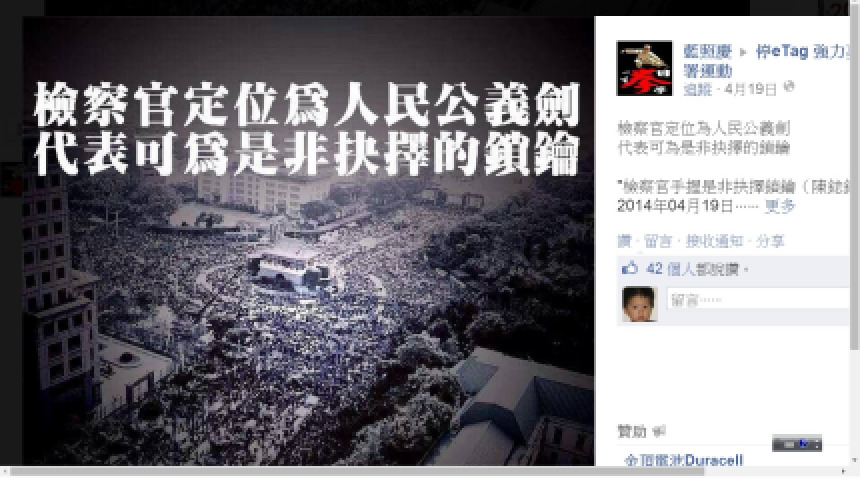
Task: Click the megaphone icon beside 贊助
Action: click(x=659, y=431)
